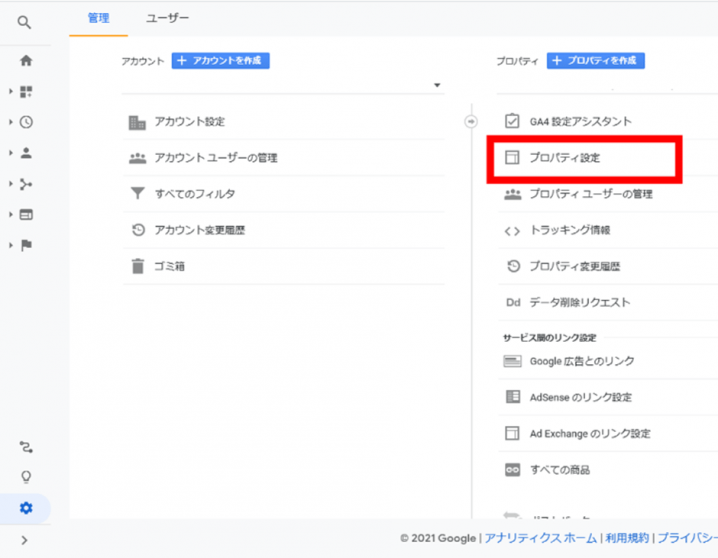Click the search magnifier icon in sidebar
The image size is (718, 558).
[x=25, y=21]
